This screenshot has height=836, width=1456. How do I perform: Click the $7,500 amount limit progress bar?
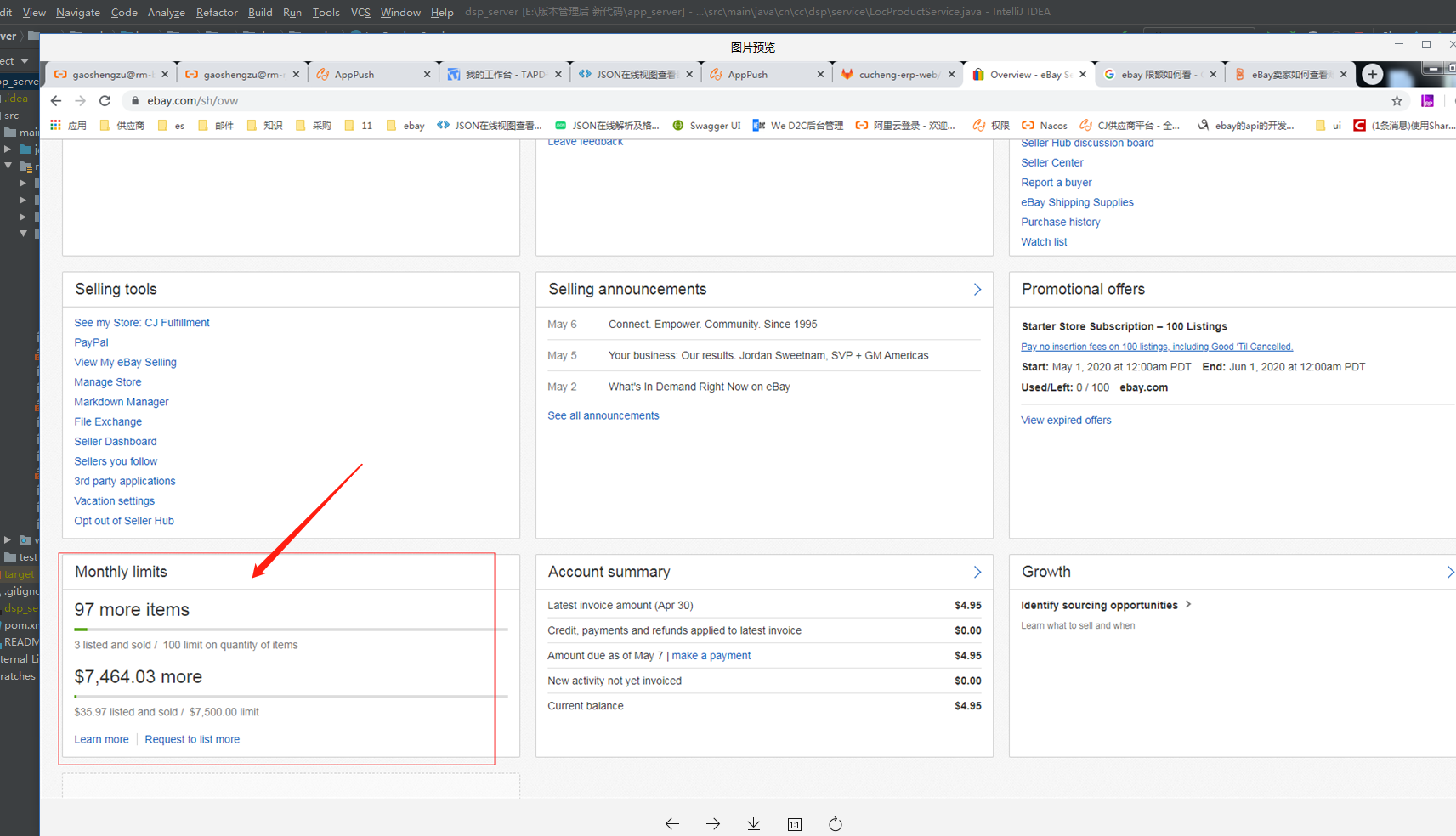coord(291,697)
